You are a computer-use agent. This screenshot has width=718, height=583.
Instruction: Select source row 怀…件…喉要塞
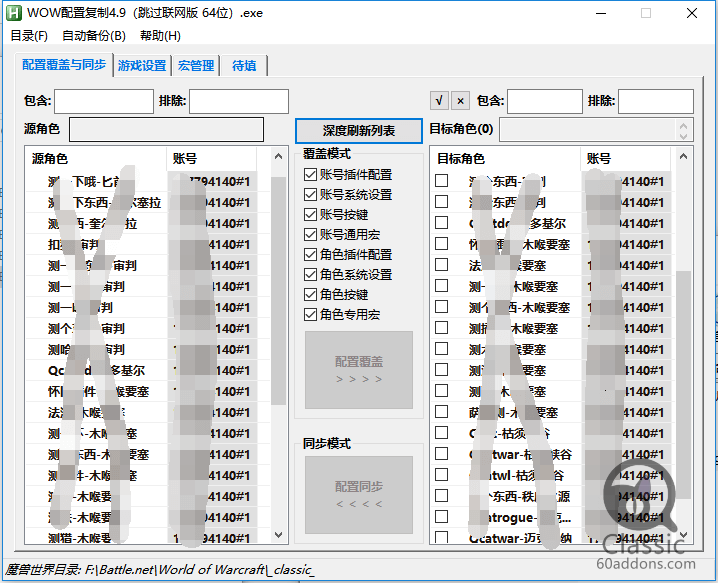tap(148, 391)
